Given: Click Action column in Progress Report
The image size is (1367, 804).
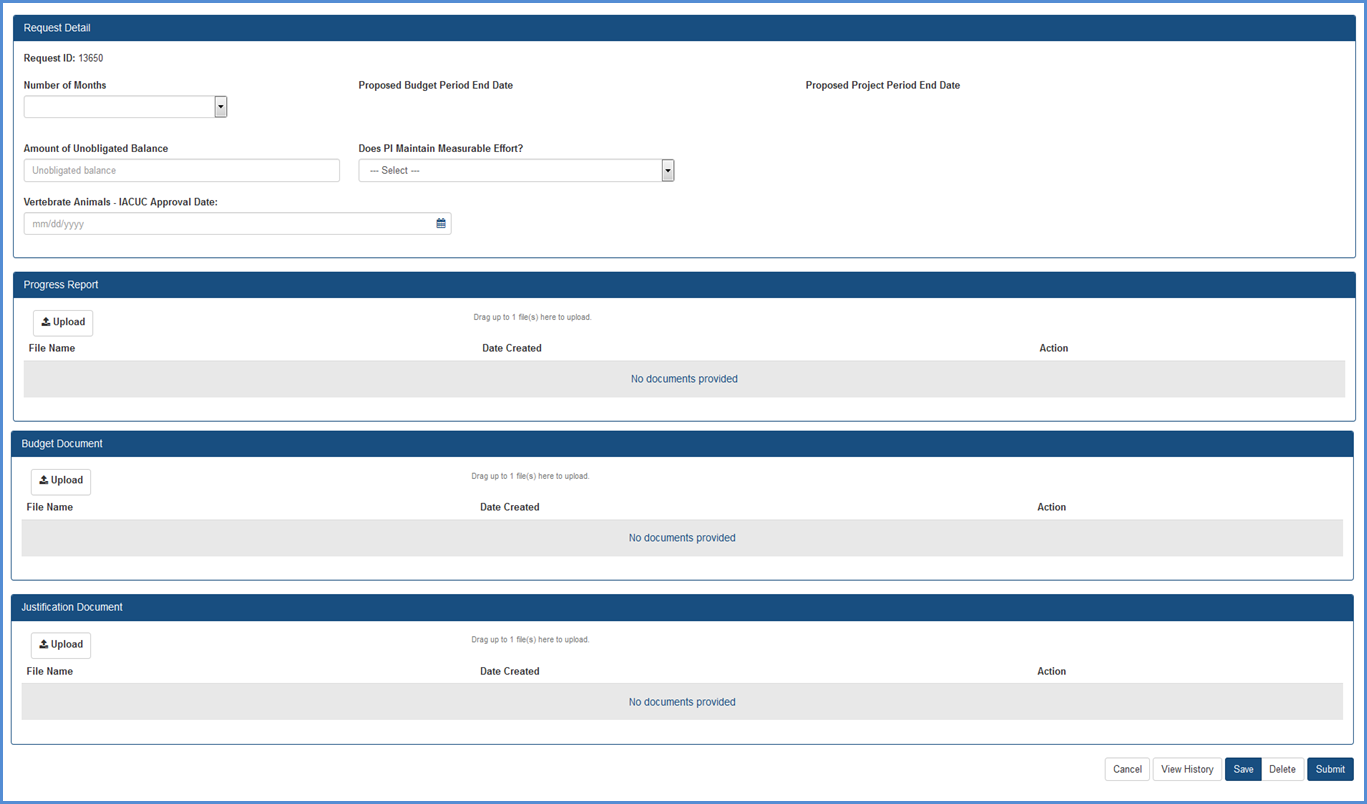Looking at the screenshot, I should point(1054,348).
